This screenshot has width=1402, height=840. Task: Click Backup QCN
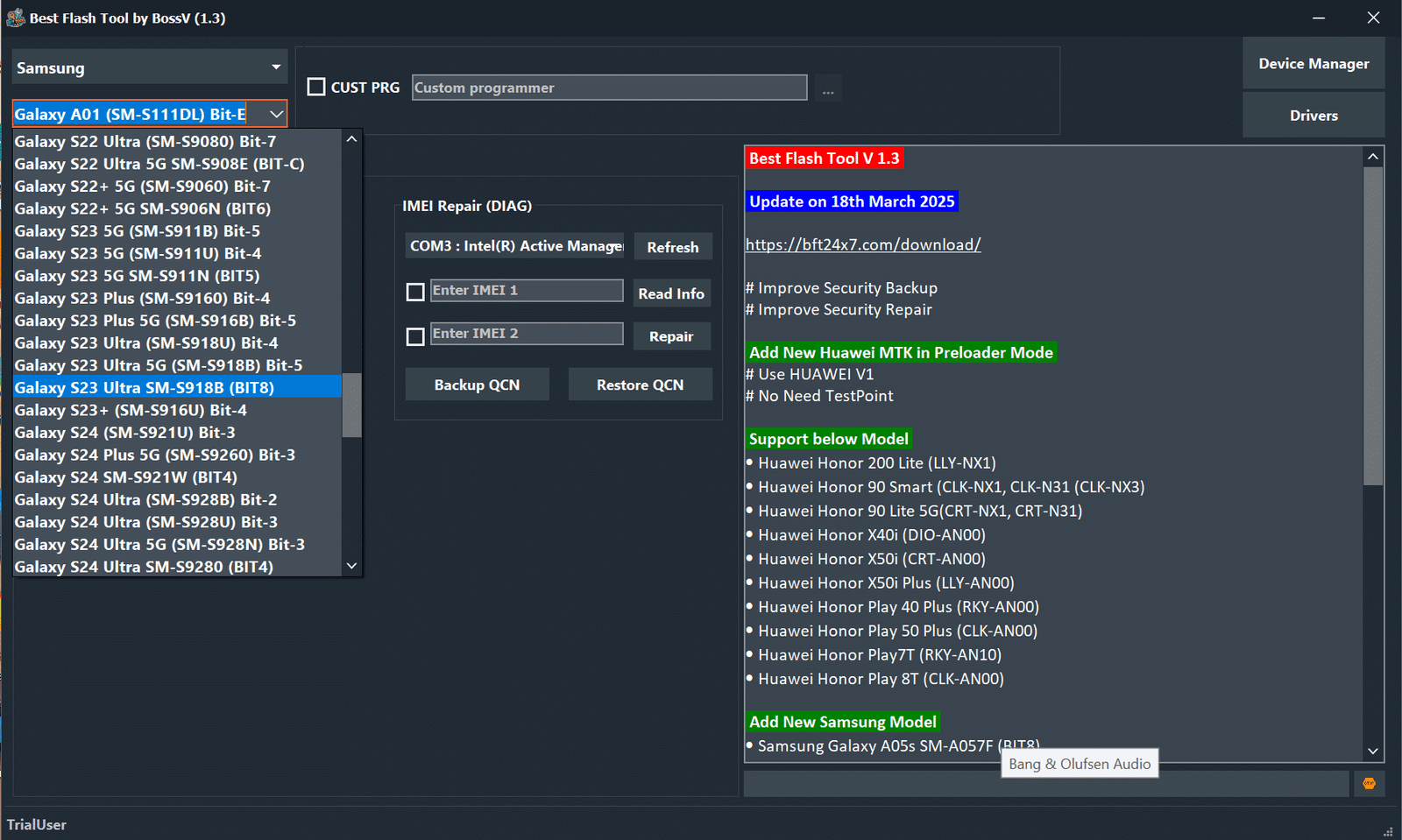[x=478, y=385]
